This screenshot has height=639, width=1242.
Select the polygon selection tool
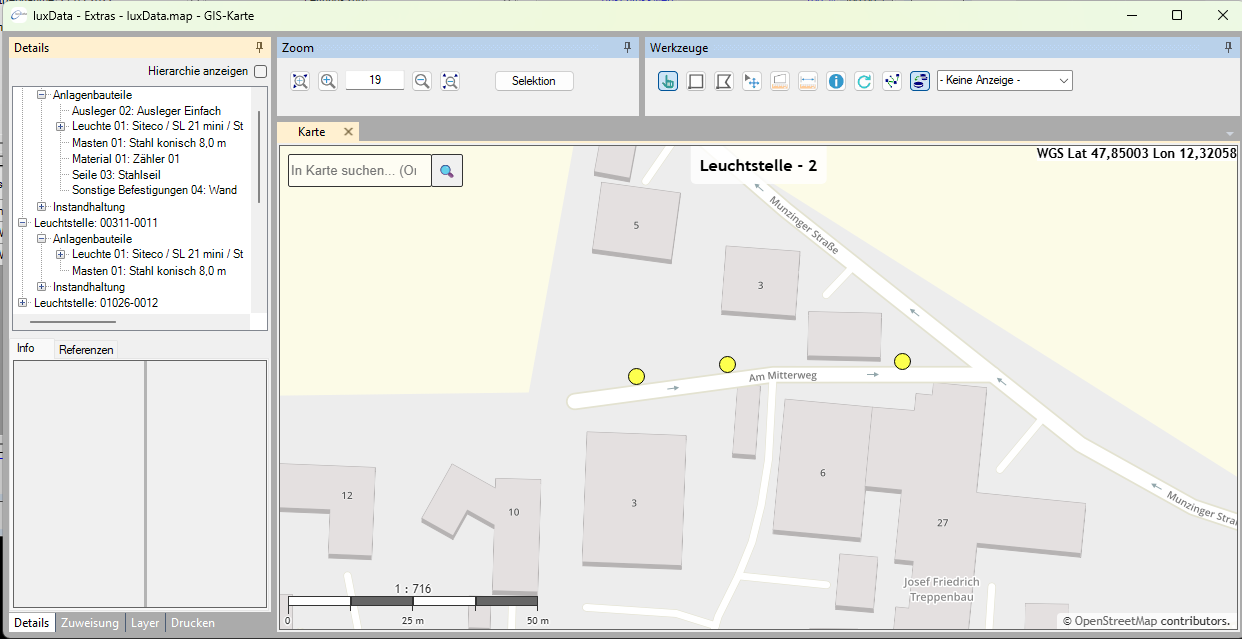[724, 81]
